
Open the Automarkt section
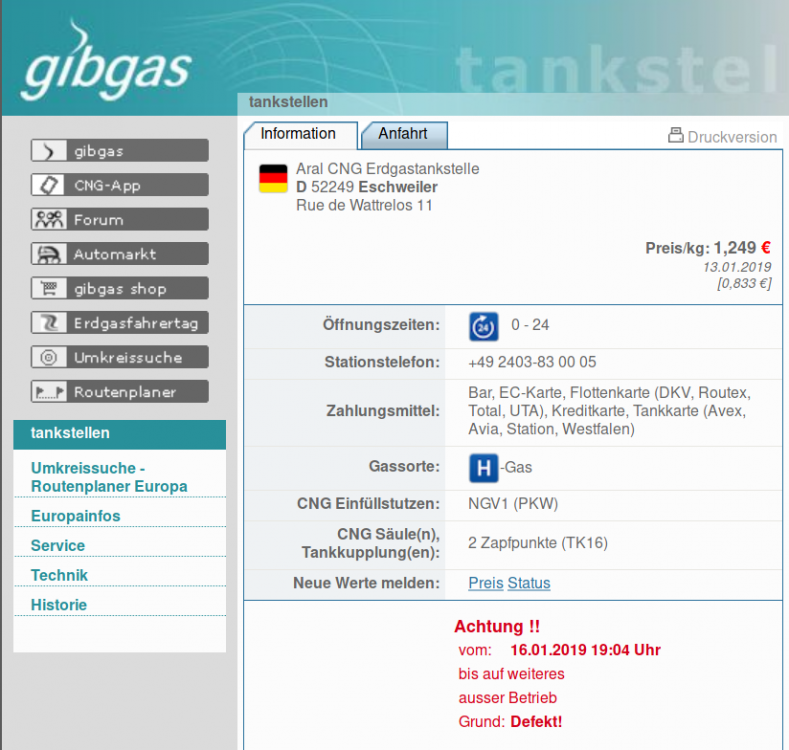[120, 254]
